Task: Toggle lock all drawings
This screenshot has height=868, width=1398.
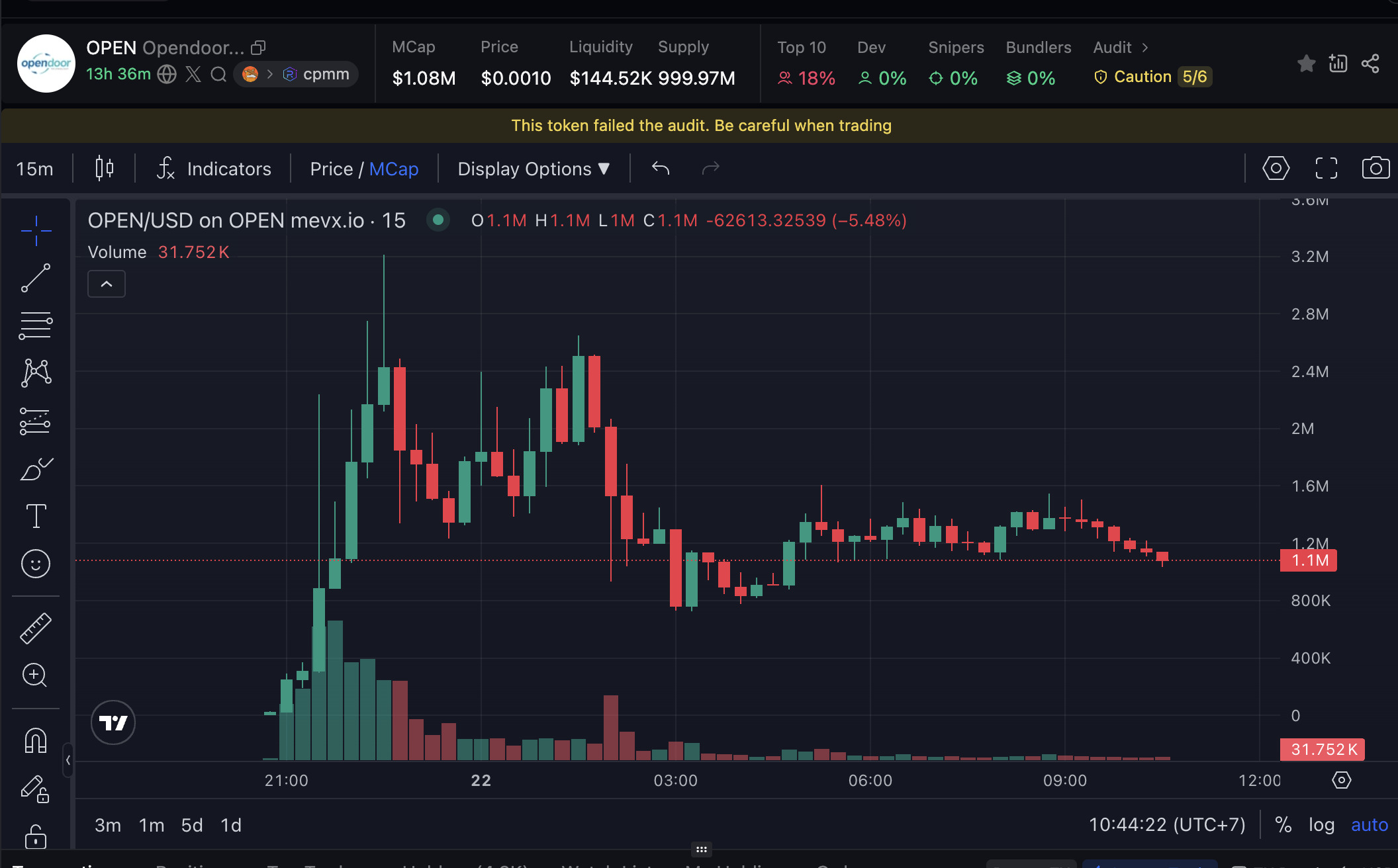Action: tap(36, 836)
